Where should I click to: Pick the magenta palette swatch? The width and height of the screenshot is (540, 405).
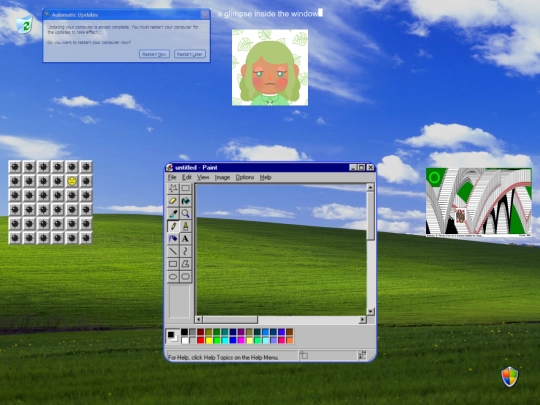[x=241, y=341]
